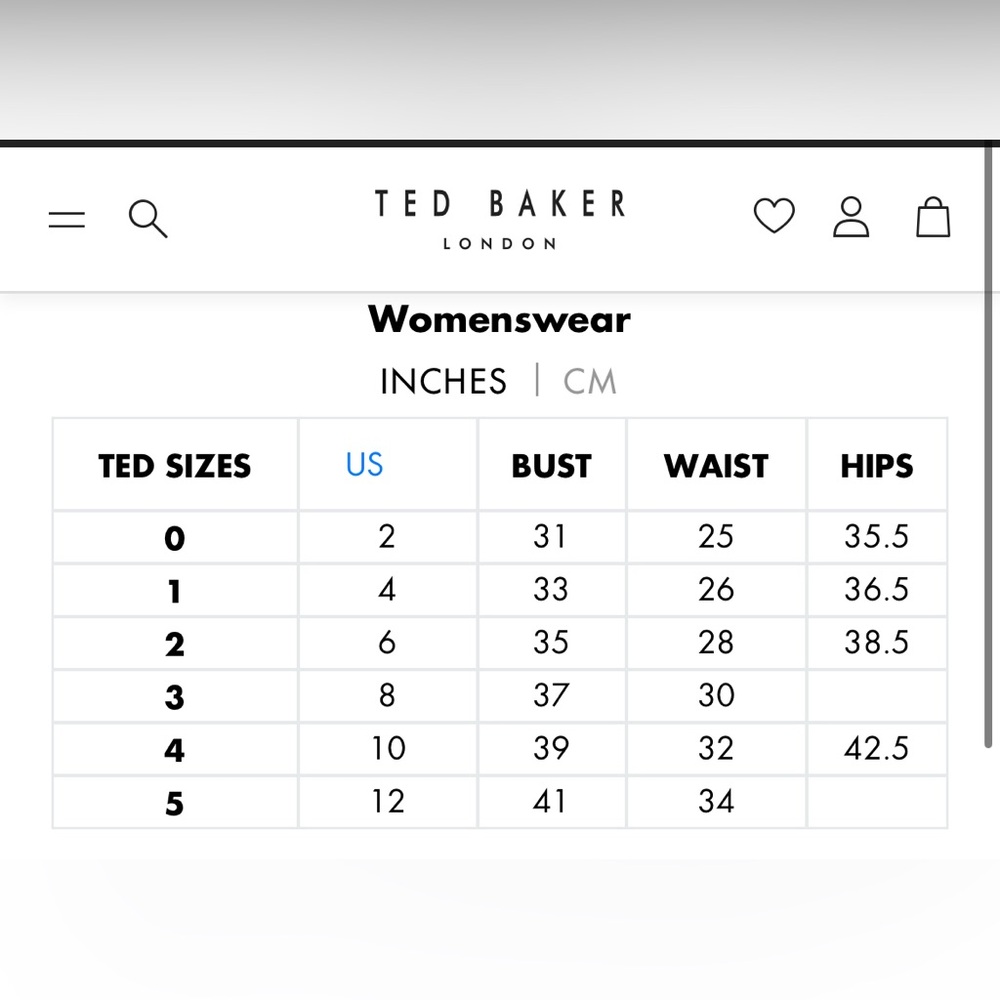Select US size 2 cell

click(387, 536)
